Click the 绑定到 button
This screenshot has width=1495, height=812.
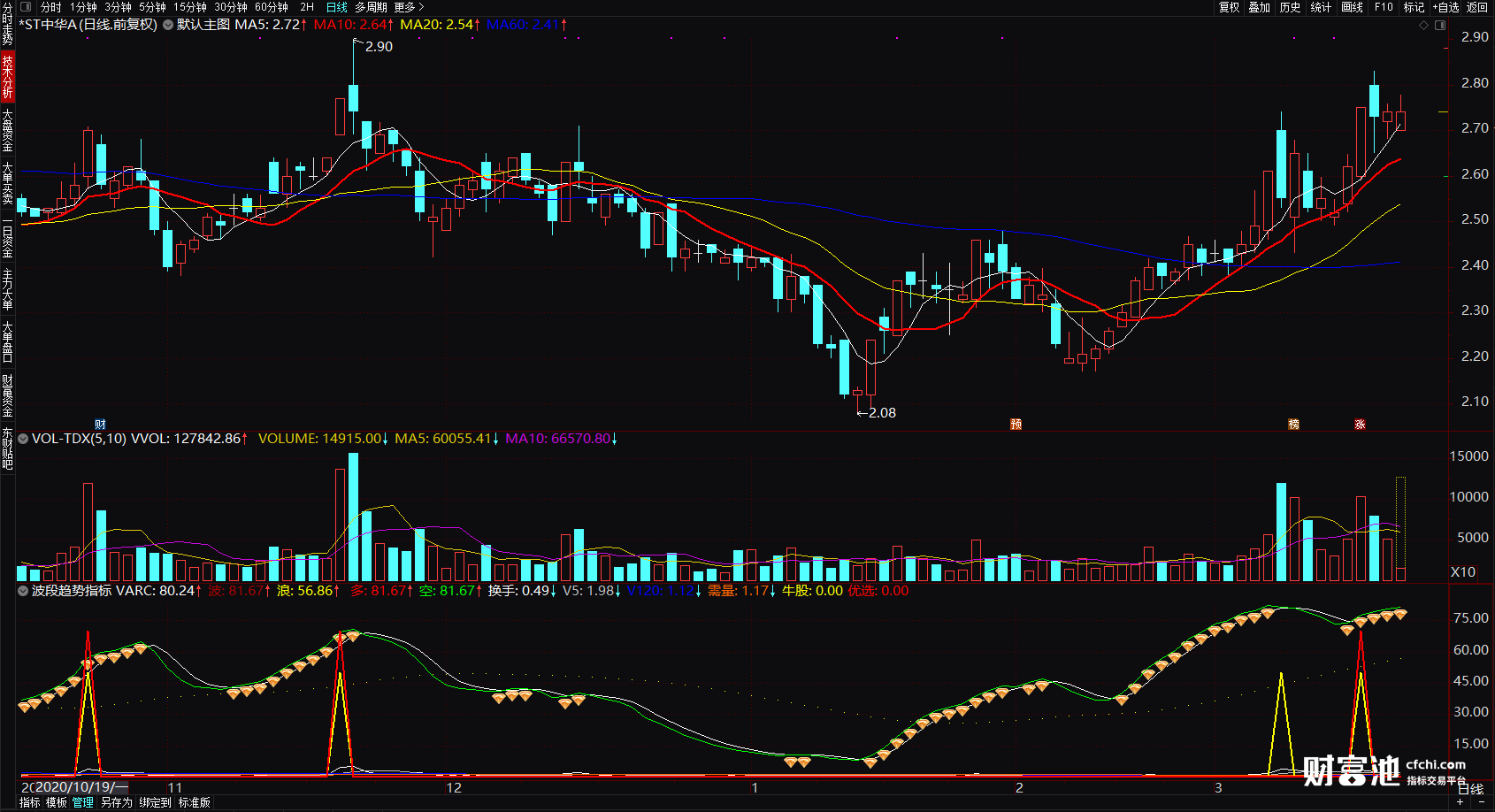(155, 803)
